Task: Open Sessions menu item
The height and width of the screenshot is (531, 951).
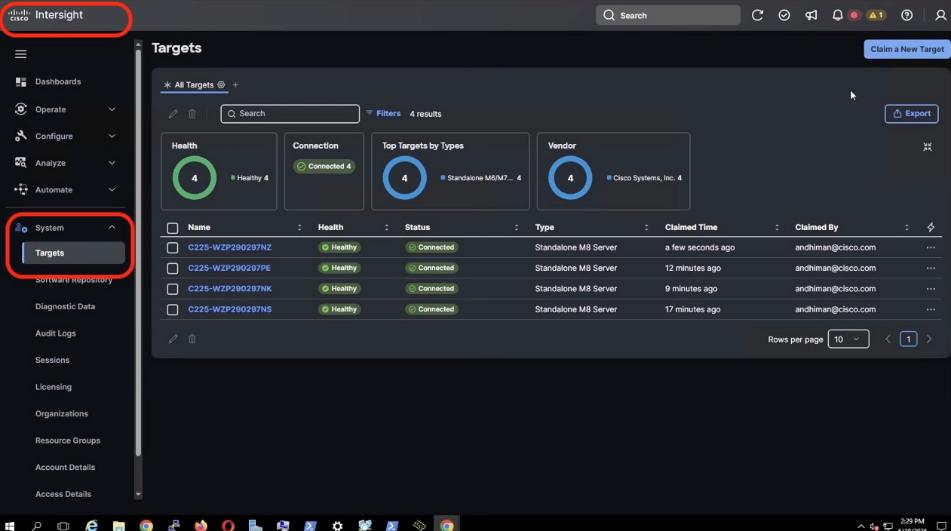Action: click(52, 359)
